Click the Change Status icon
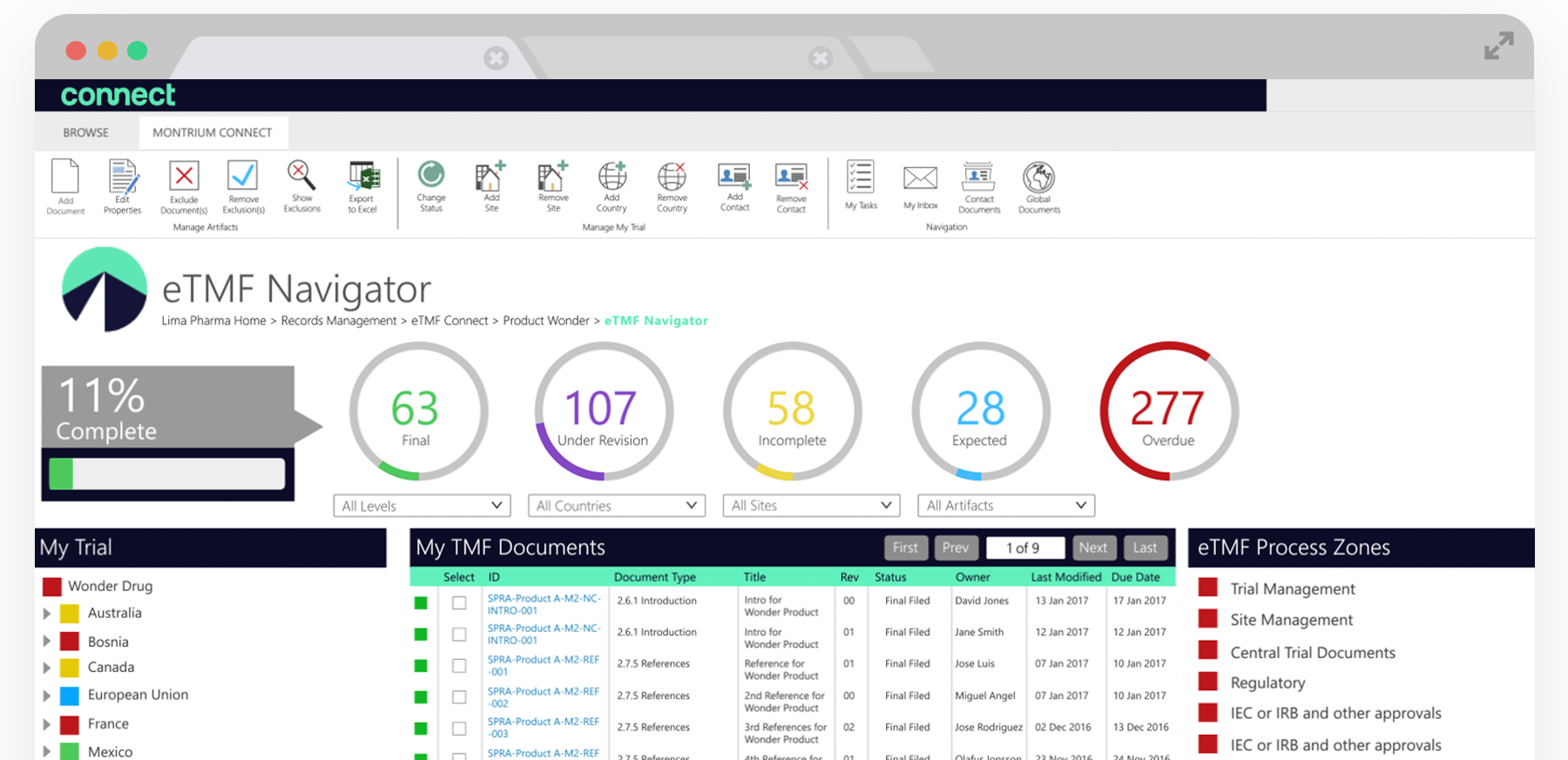The width and height of the screenshot is (1568, 760). [x=431, y=176]
